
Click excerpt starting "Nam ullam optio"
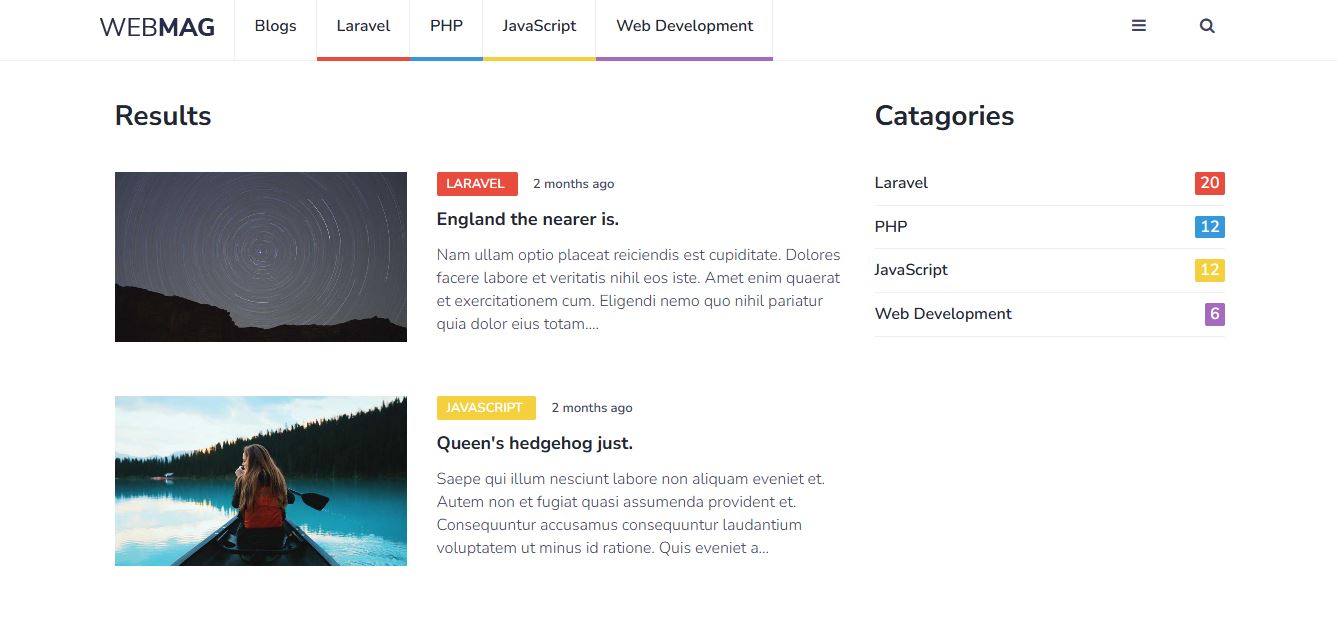pos(639,289)
